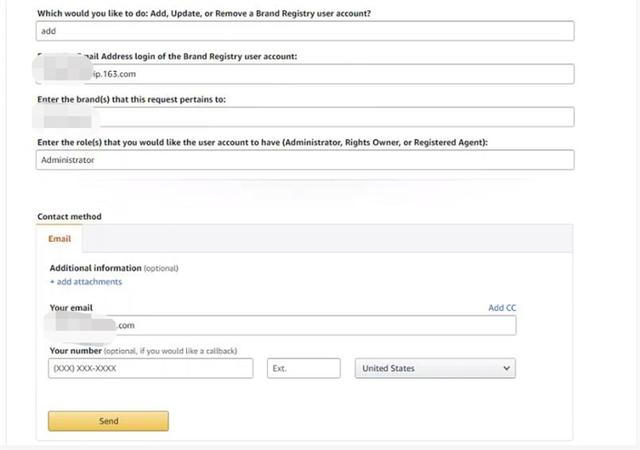Click the question about Brand Registry user account
Viewport: 640px width, 450px height.
[x=204, y=13]
